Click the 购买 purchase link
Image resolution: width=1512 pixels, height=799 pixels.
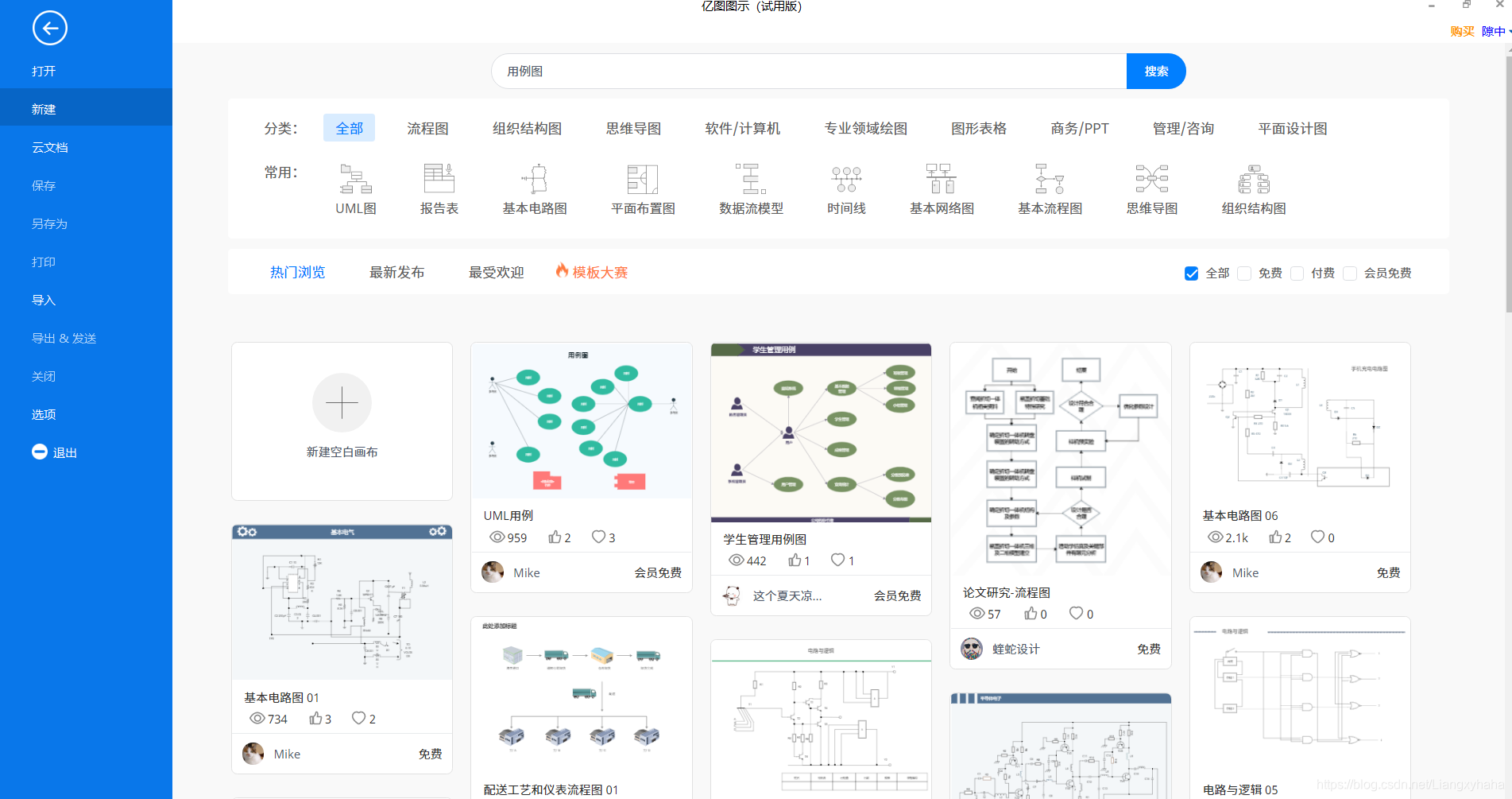tap(1462, 32)
